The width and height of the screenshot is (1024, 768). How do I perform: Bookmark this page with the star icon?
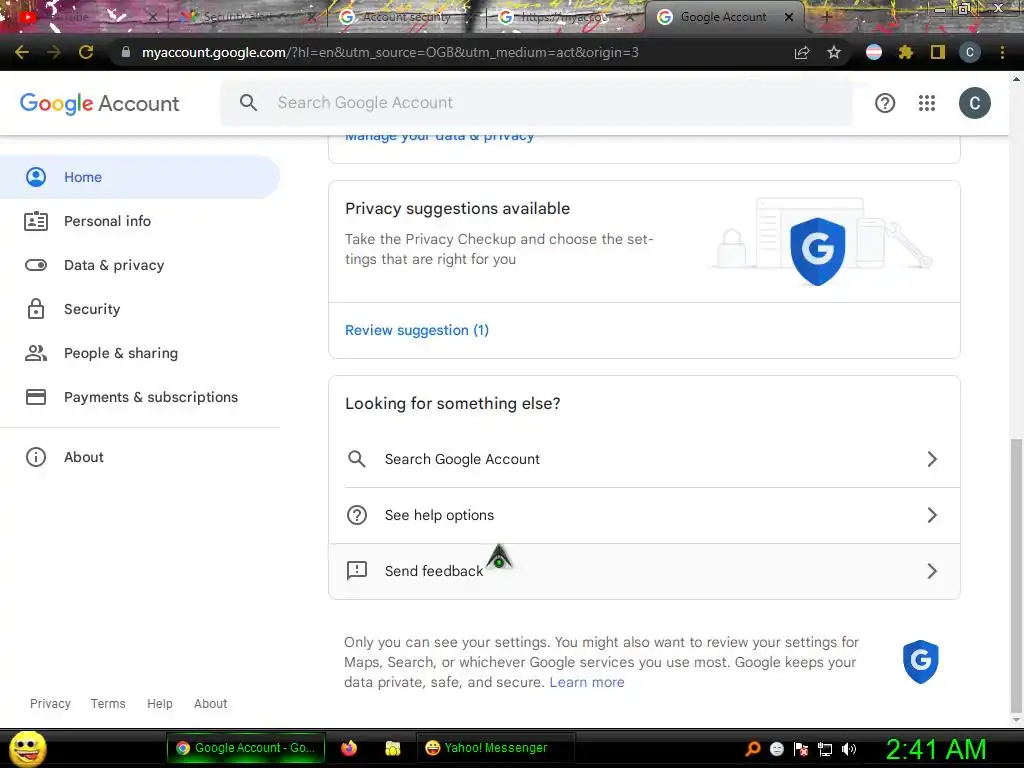(x=834, y=52)
